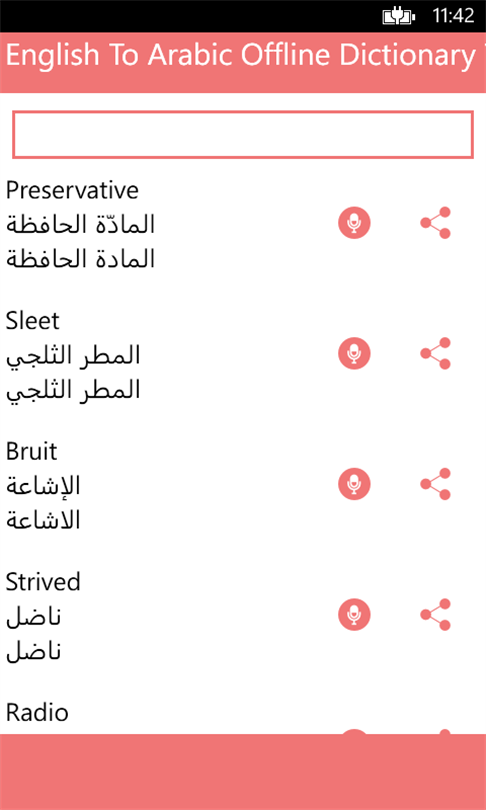Tap the first Arabic translation of Strived
Viewport: 486px width, 810px height.
(34, 617)
